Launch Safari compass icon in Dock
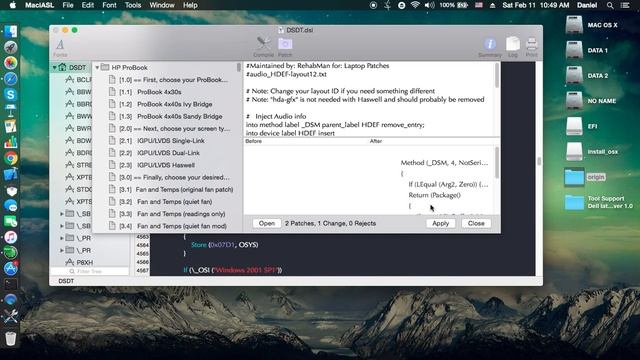 pos(11,79)
